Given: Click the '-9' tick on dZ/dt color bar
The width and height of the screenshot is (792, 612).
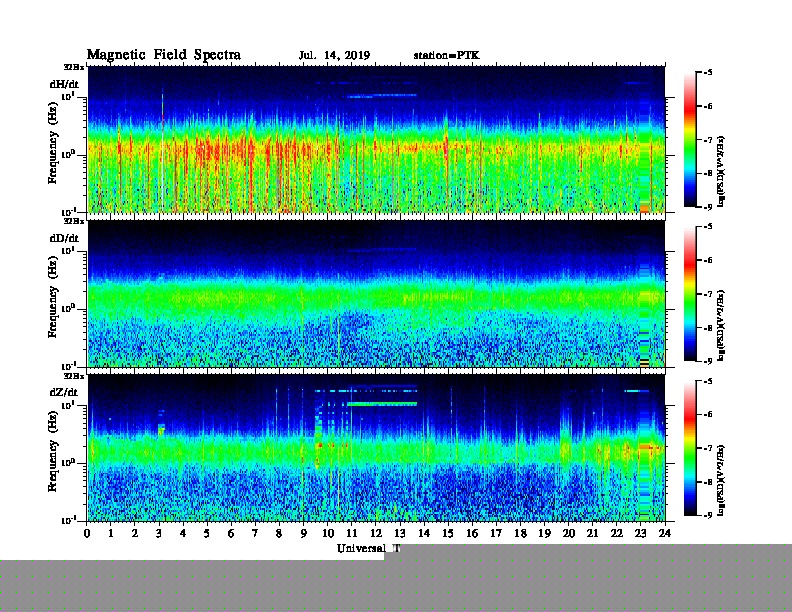Looking at the screenshot, I should [708, 515].
